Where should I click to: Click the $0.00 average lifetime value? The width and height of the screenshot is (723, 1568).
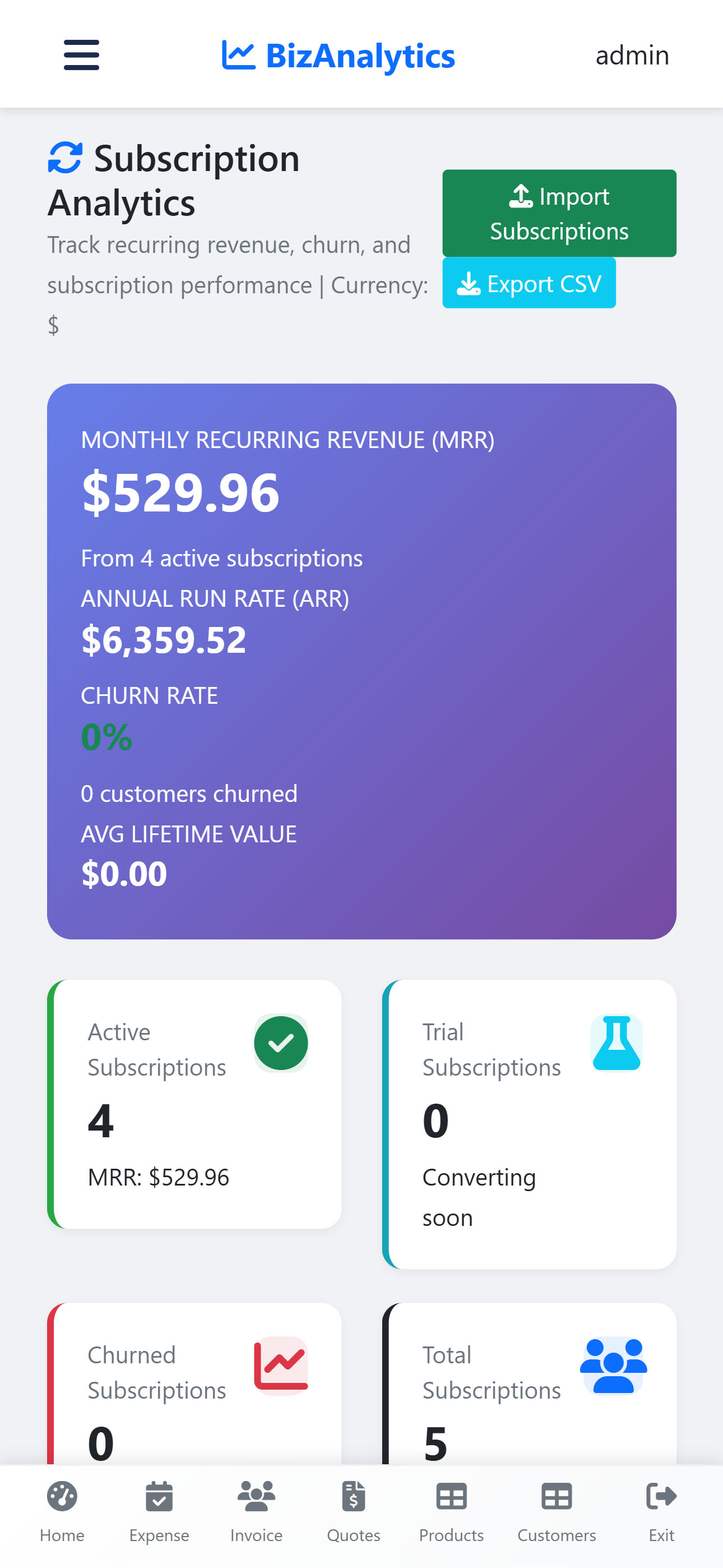(124, 874)
